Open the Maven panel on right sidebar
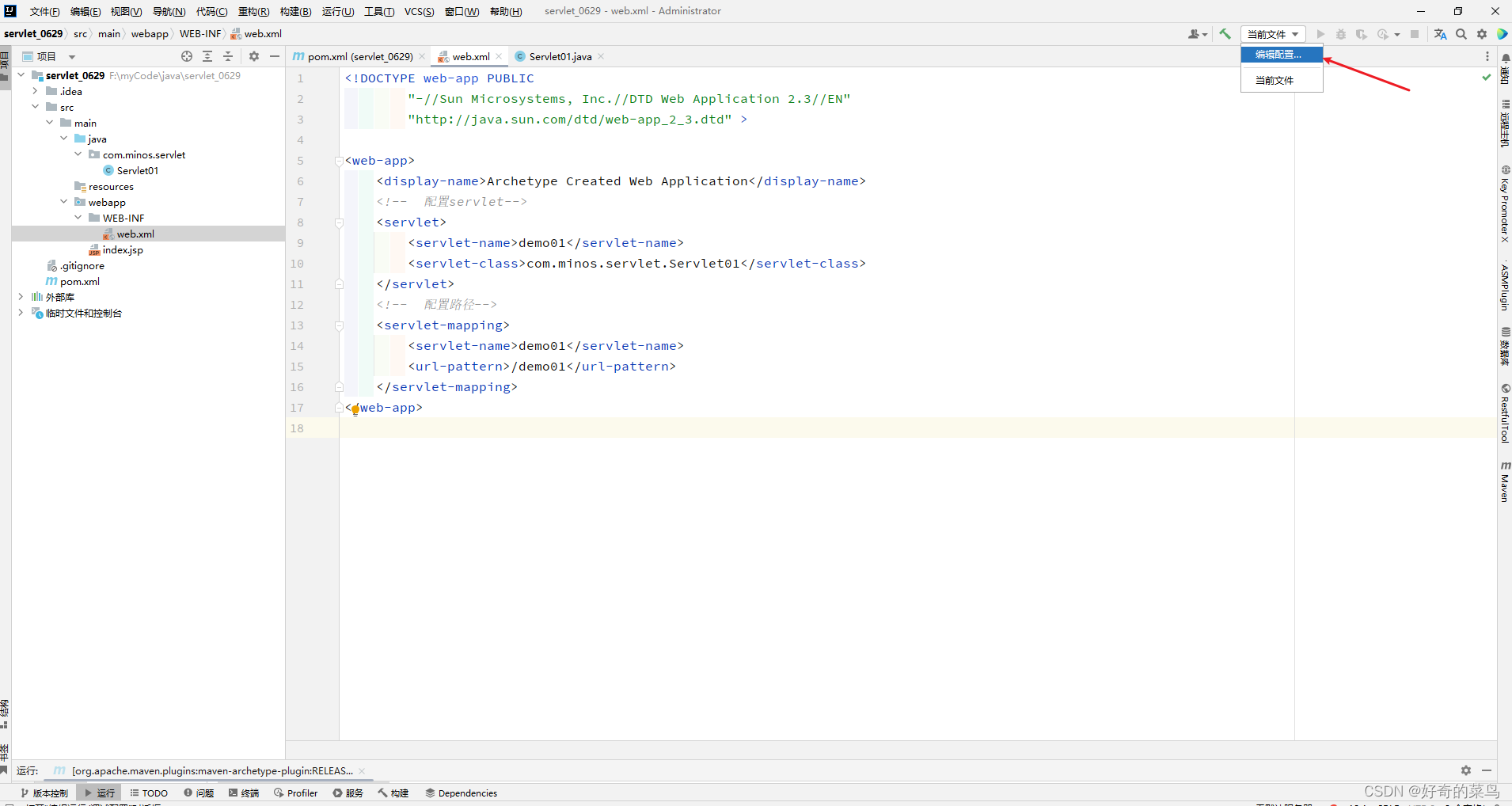 (x=1506, y=483)
